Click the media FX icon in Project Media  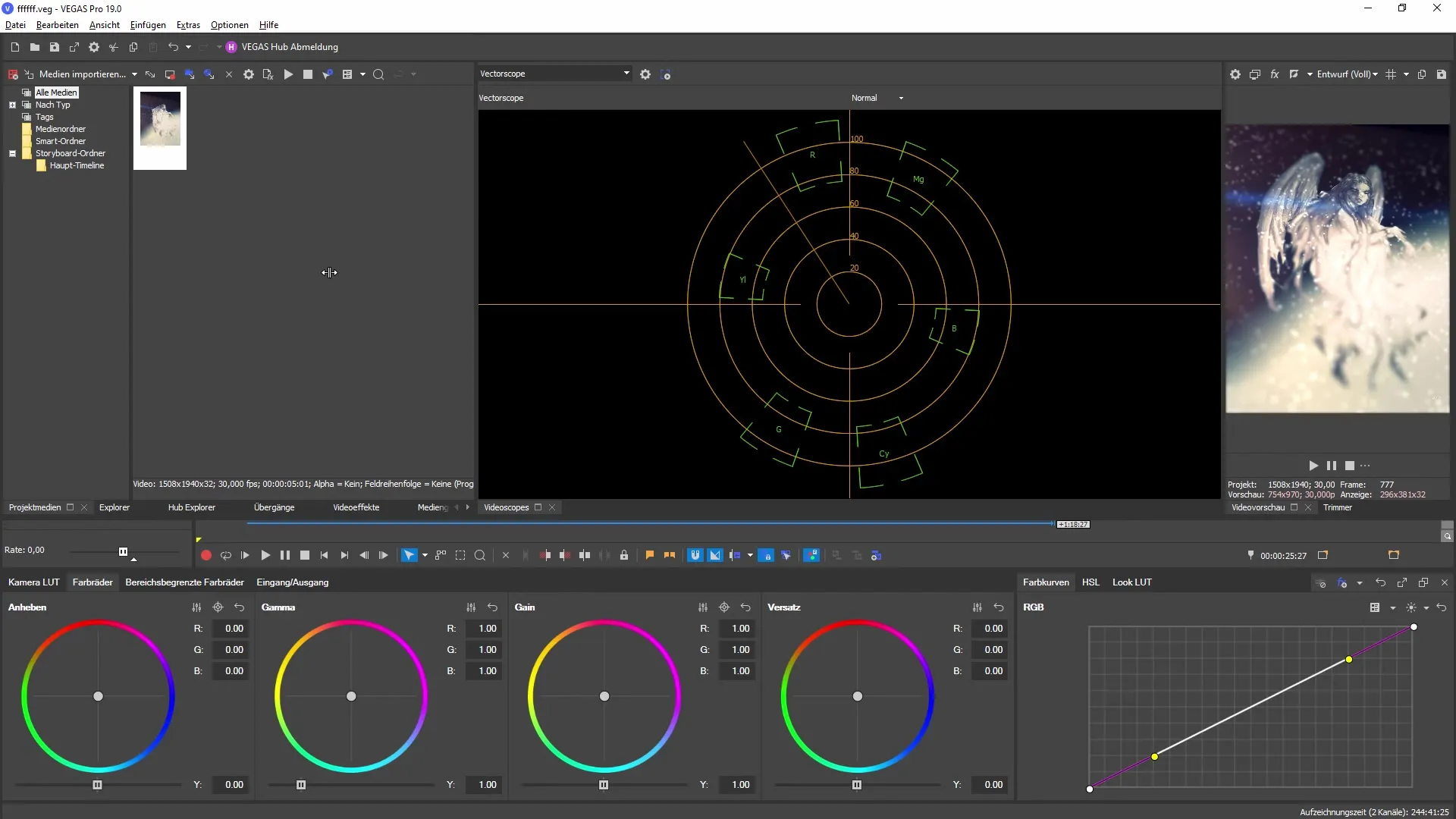(x=268, y=74)
